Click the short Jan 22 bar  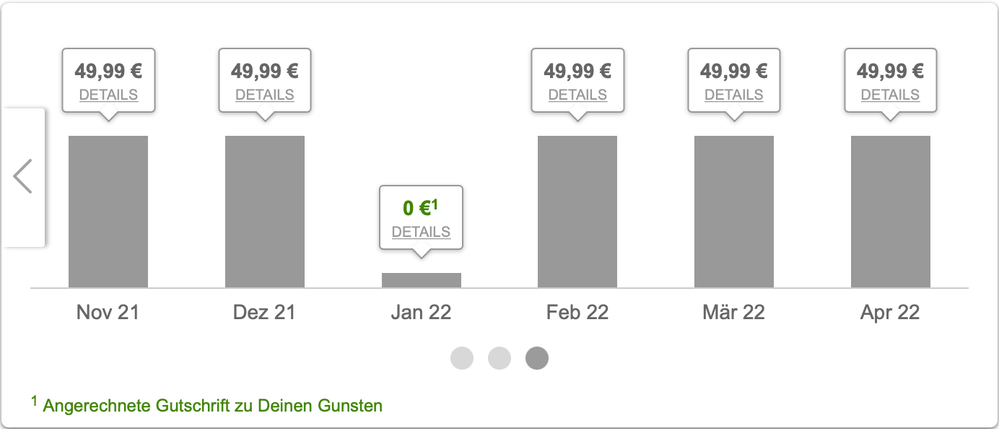pos(421,280)
